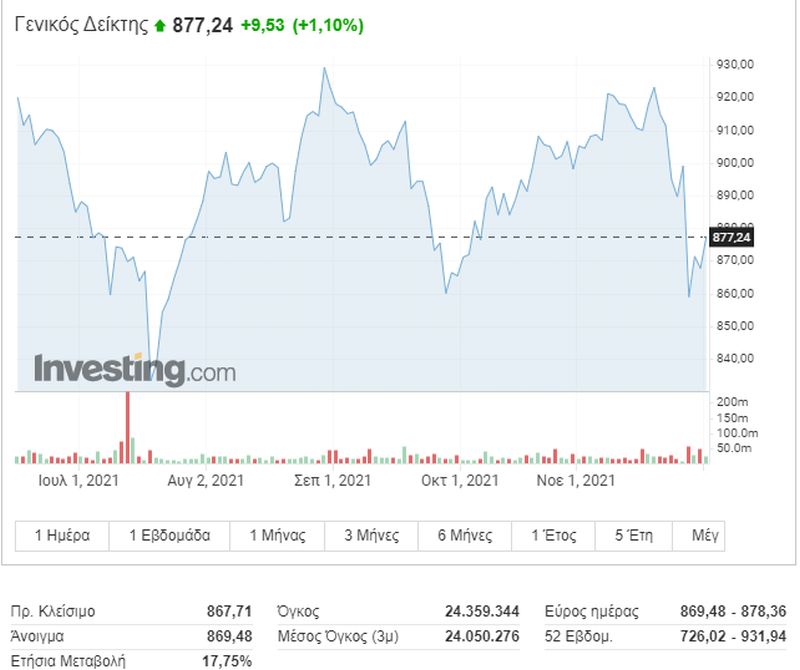This screenshot has height=670, width=800.
Task: Choose the 1 Έτος range tab
Action: tap(554, 536)
